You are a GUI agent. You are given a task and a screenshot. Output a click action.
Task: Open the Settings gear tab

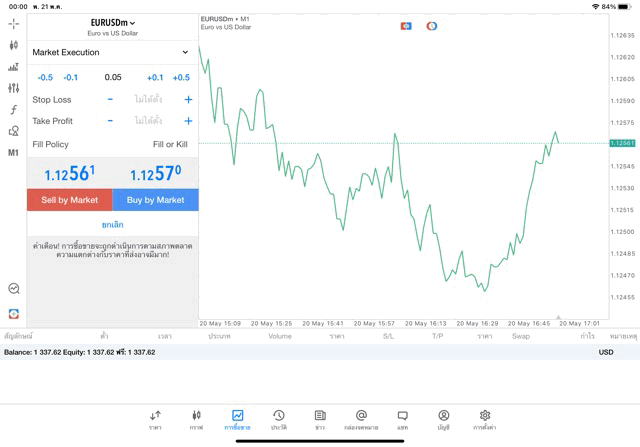[x=485, y=419]
